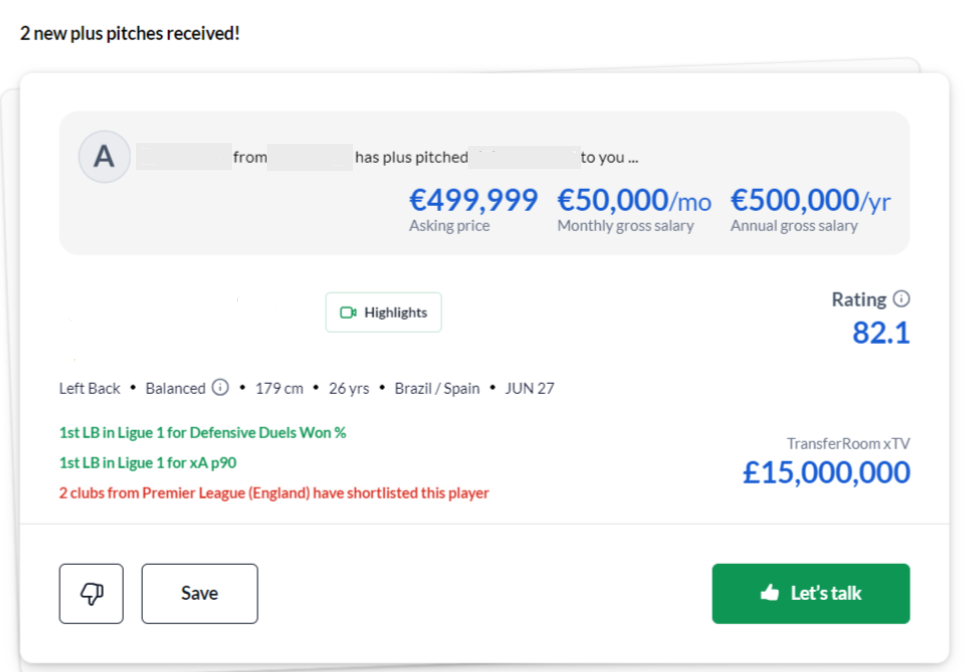Click the Rating info icon
Viewport: 969px width, 672px height.
(x=902, y=299)
